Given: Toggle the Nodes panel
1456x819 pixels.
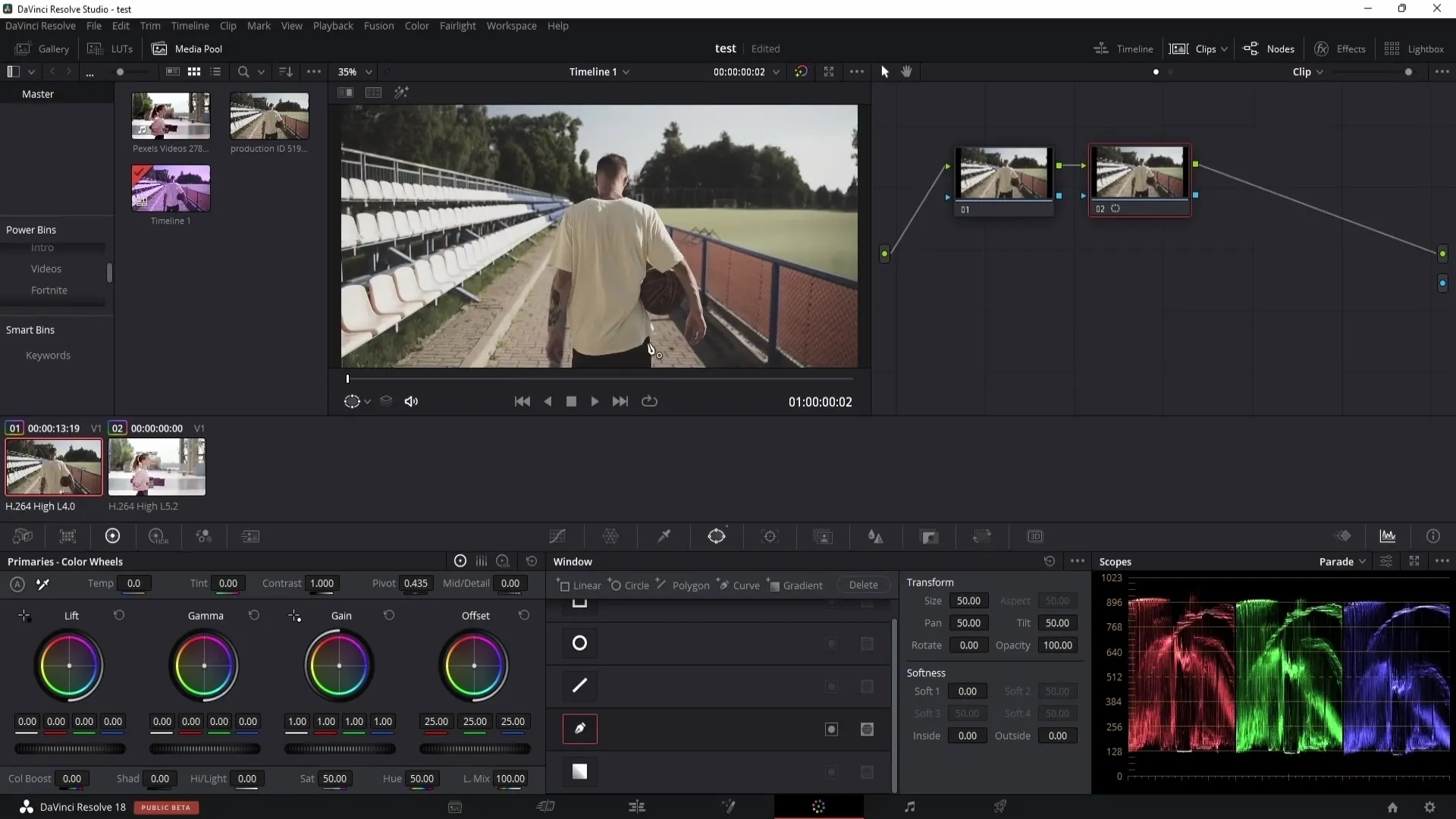Looking at the screenshot, I should click(x=1269, y=49).
